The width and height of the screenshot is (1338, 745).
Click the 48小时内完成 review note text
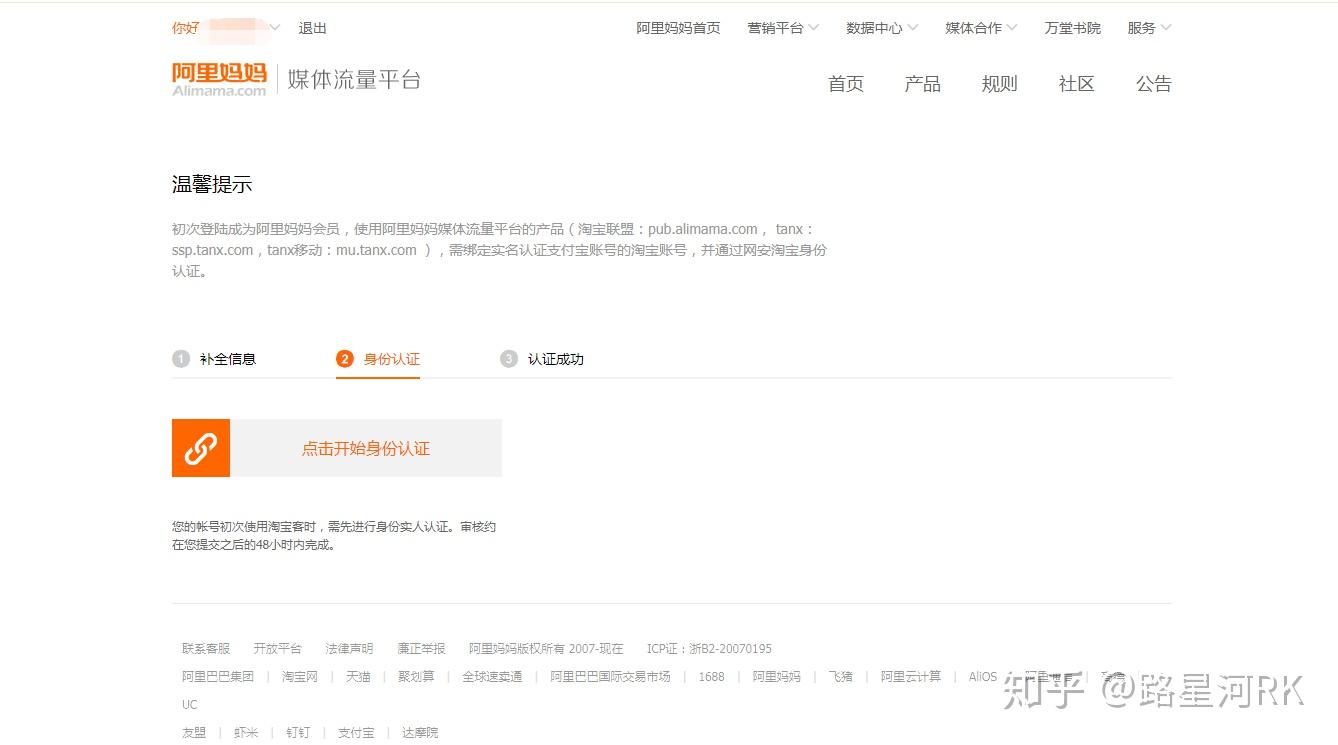(x=295, y=545)
